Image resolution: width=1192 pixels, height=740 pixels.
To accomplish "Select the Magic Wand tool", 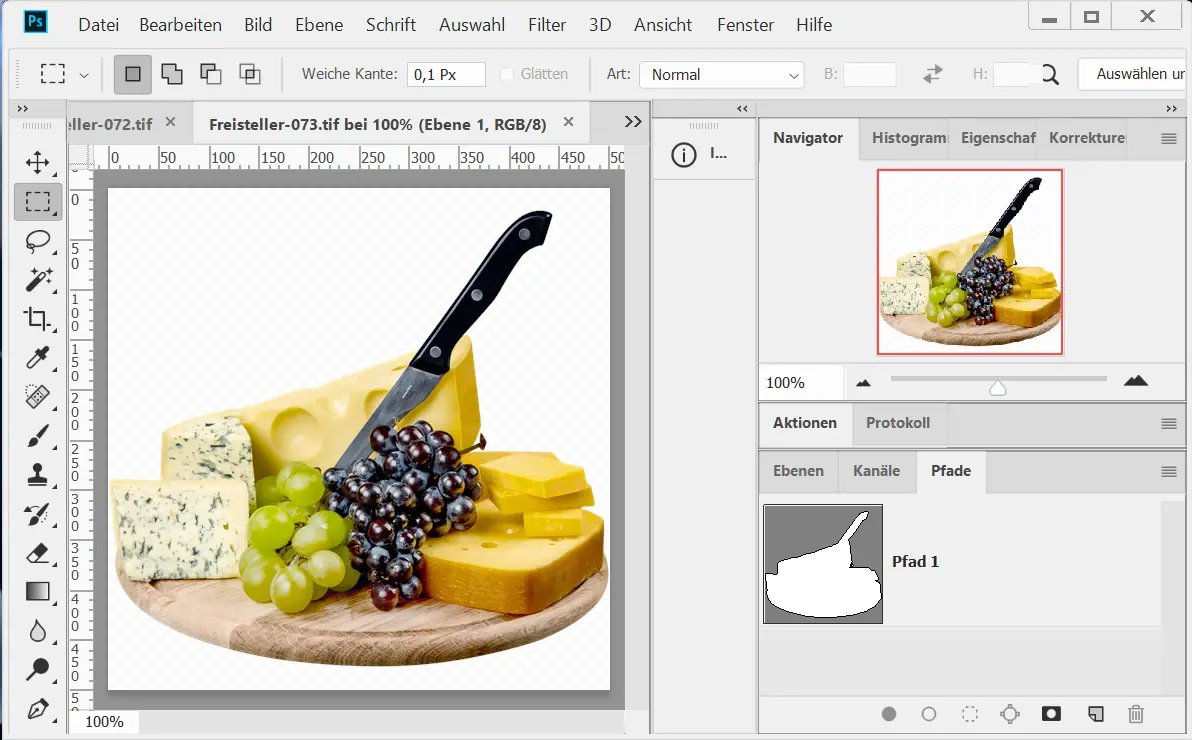I will (x=38, y=280).
